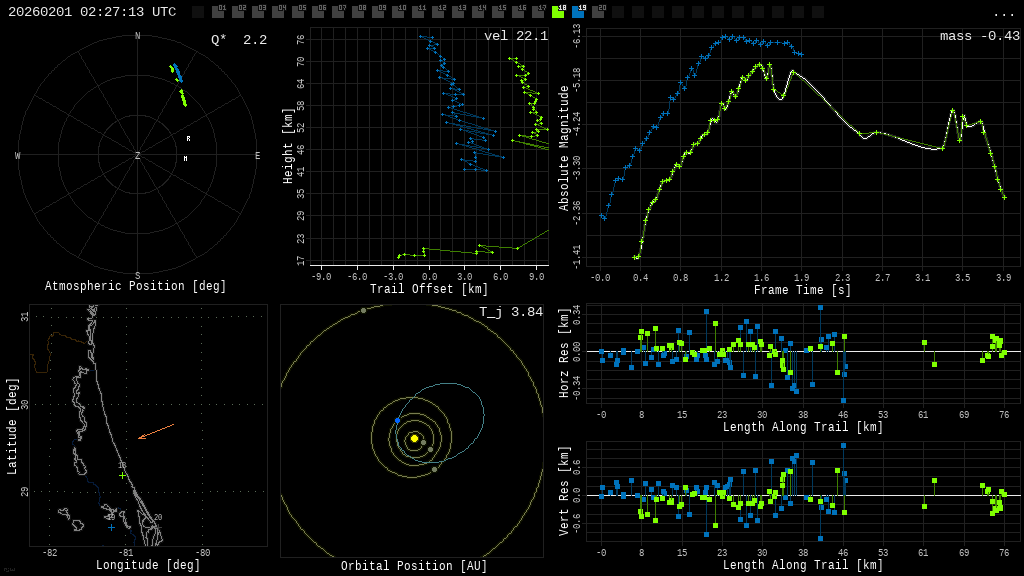Click the E compass label

click(x=257, y=155)
